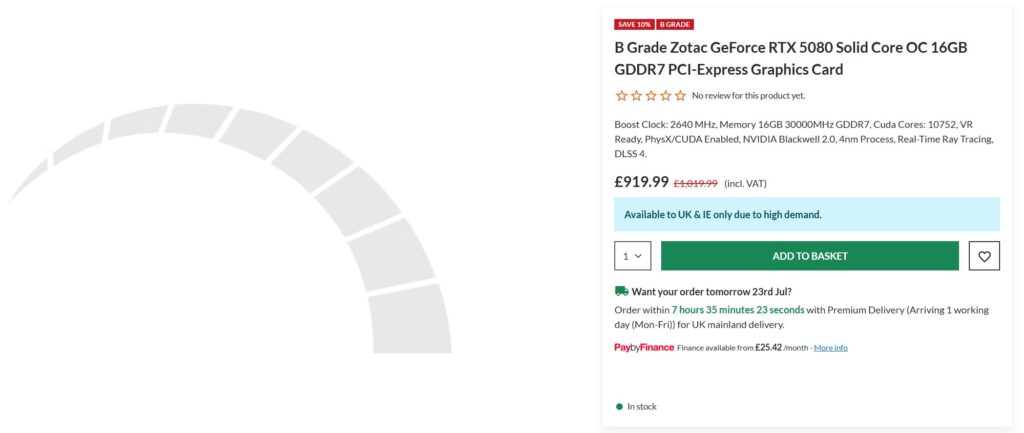Click the first rating star
This screenshot has width=1024, height=433.
622,96
